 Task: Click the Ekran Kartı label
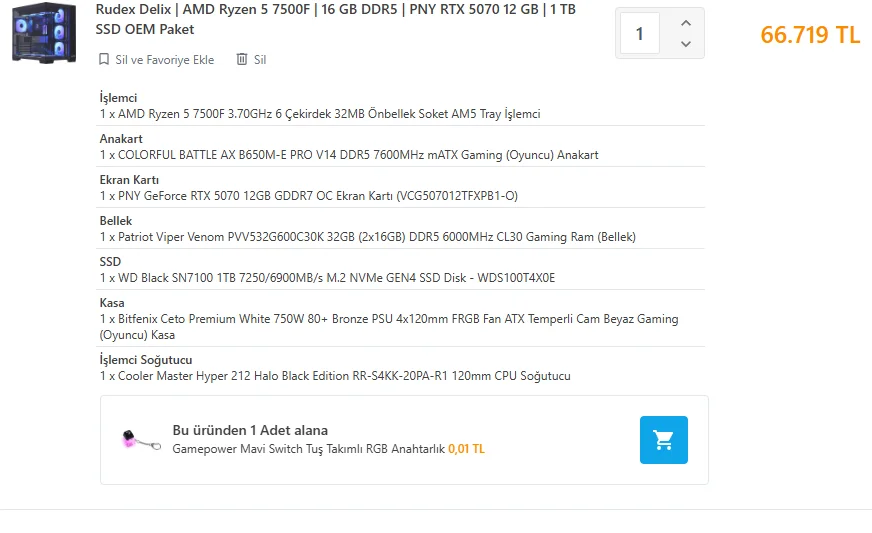129,180
